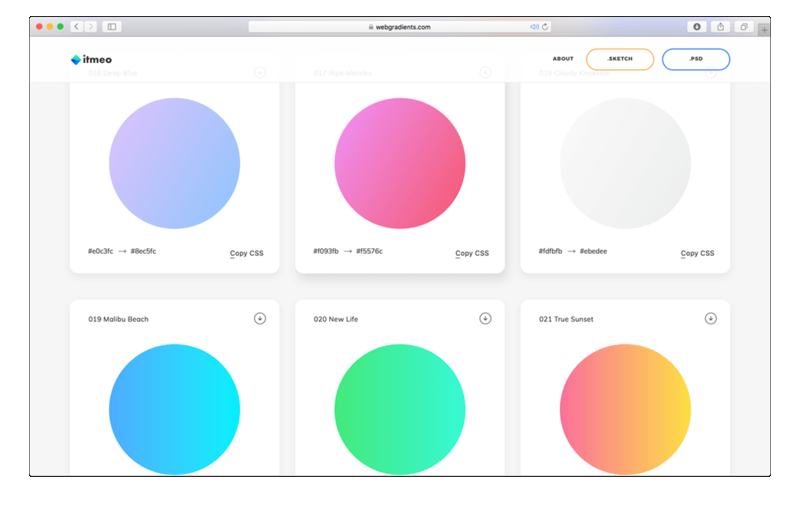Mute audio via address bar speaker icon
The width and height of the screenshot is (800, 518).
(x=534, y=27)
